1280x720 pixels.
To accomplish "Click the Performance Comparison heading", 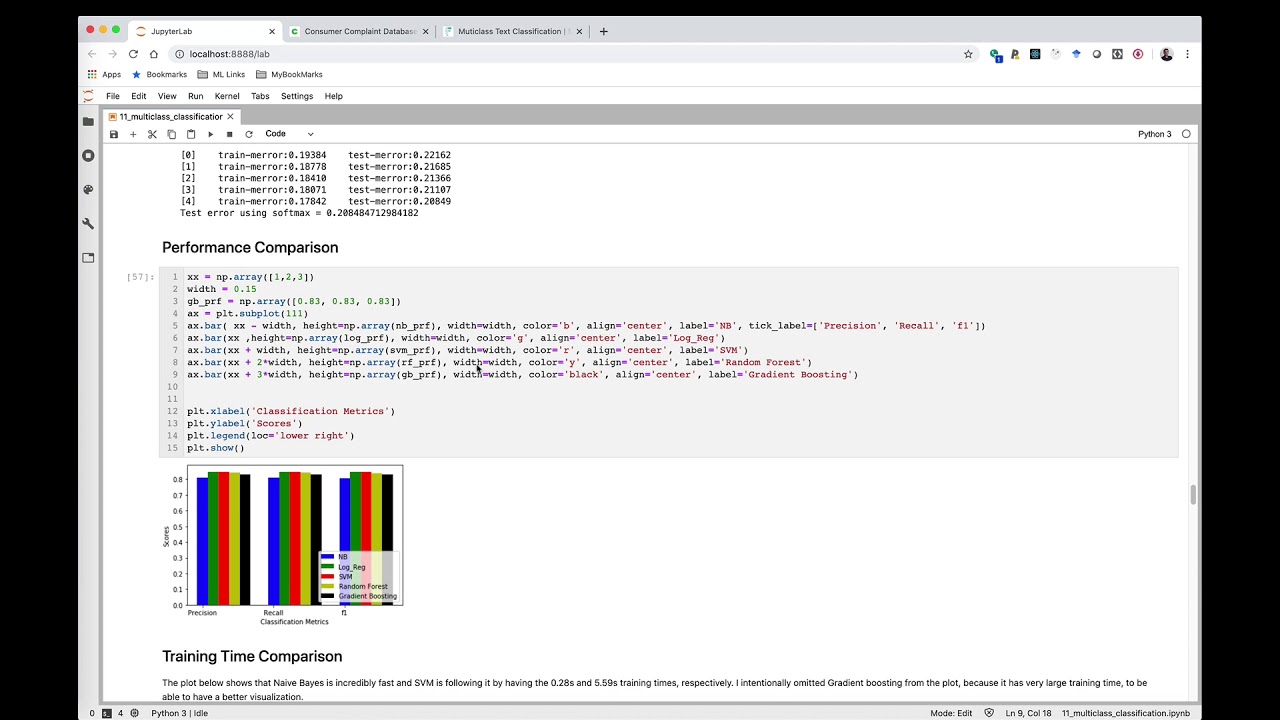I will pos(250,248).
